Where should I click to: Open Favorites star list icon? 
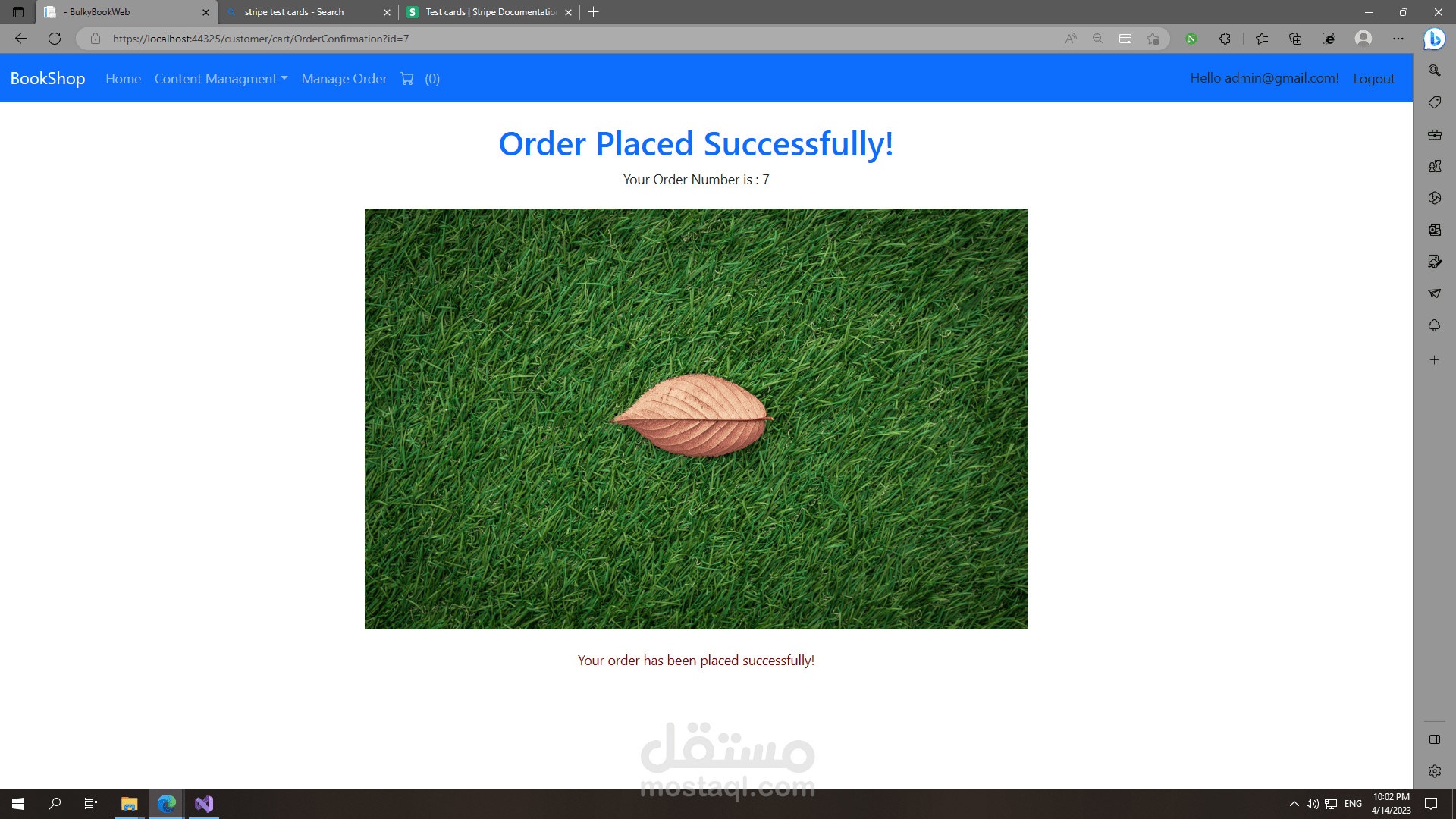pos(1262,39)
